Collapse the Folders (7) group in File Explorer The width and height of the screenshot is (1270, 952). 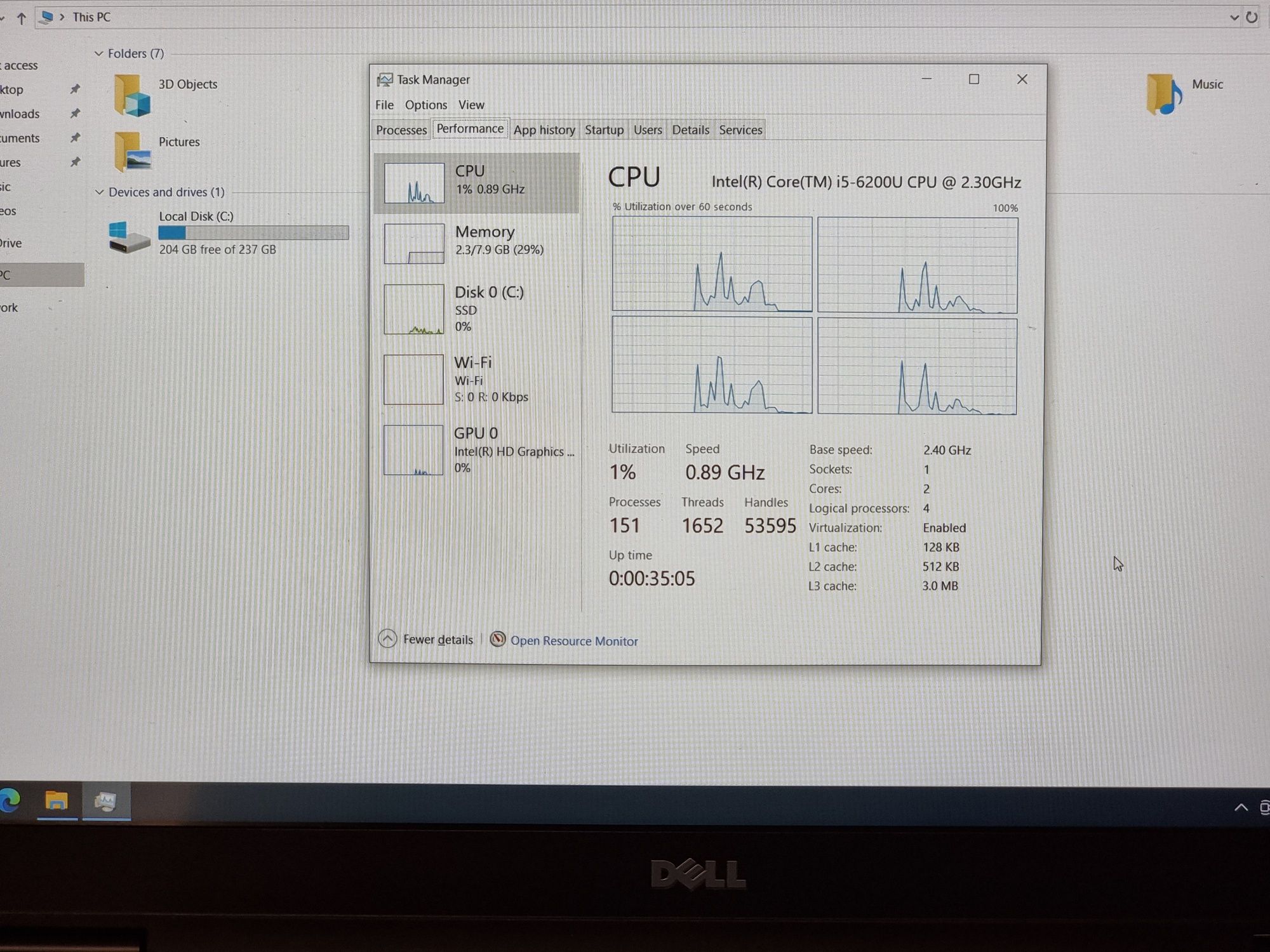click(x=99, y=54)
